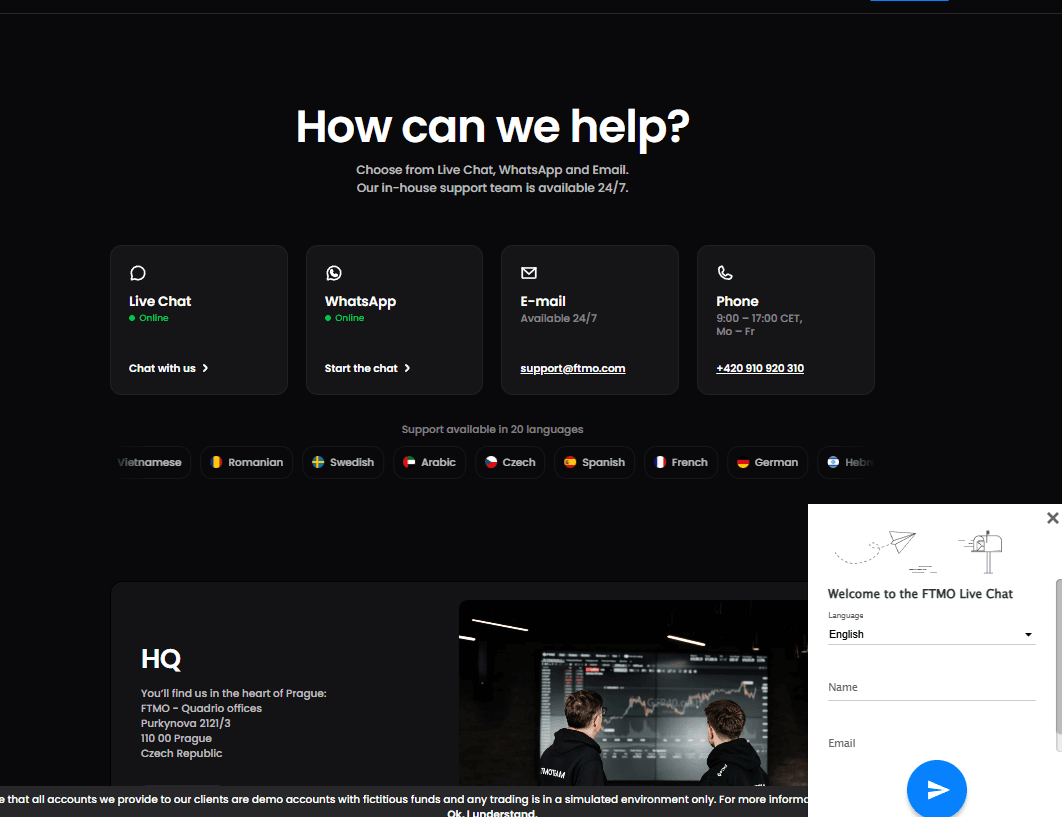Call the +420 910 920 310 link
Viewport: 1062px width, 817px height.
(760, 368)
